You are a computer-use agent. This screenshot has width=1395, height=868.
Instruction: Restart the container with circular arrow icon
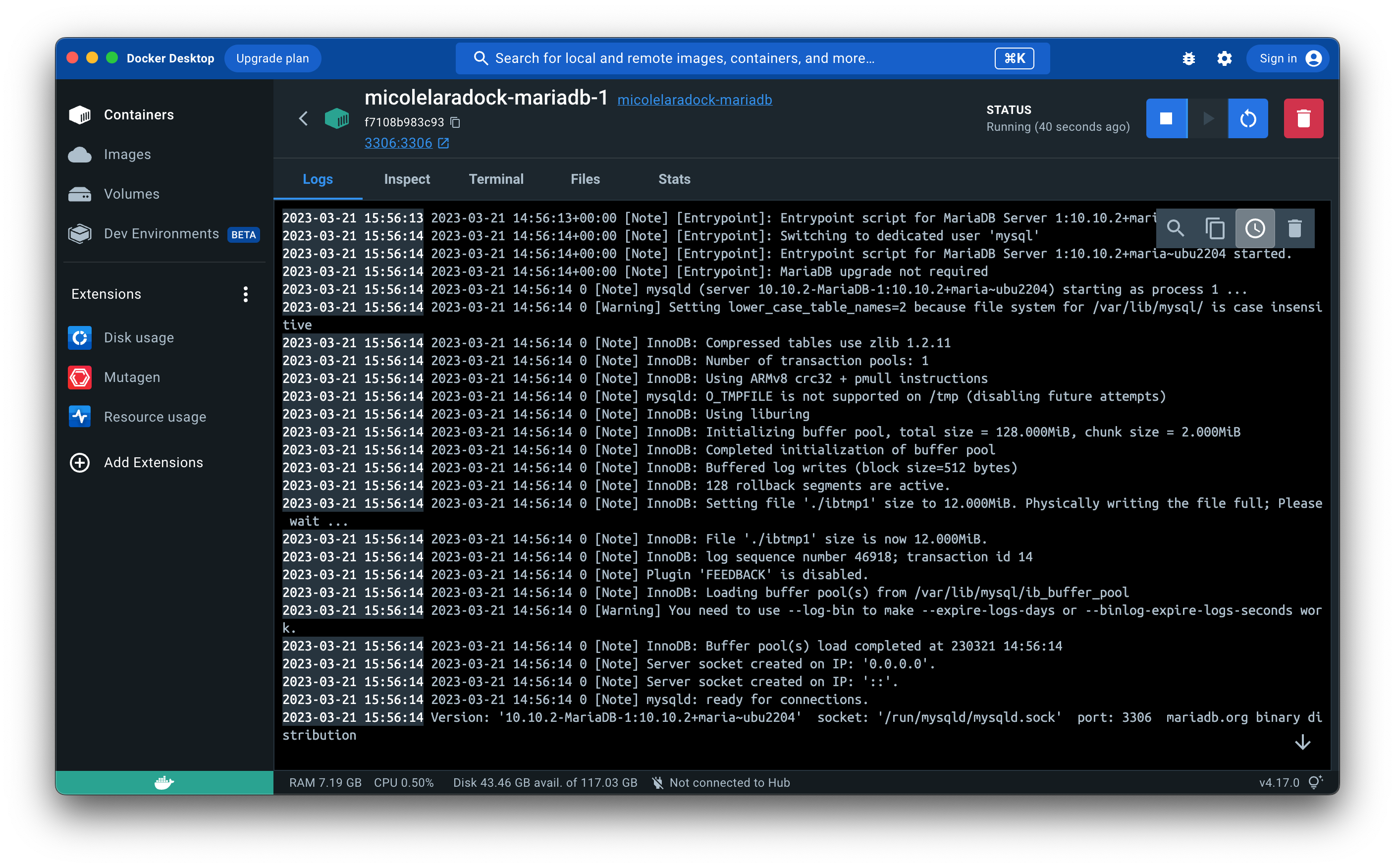(x=1248, y=119)
